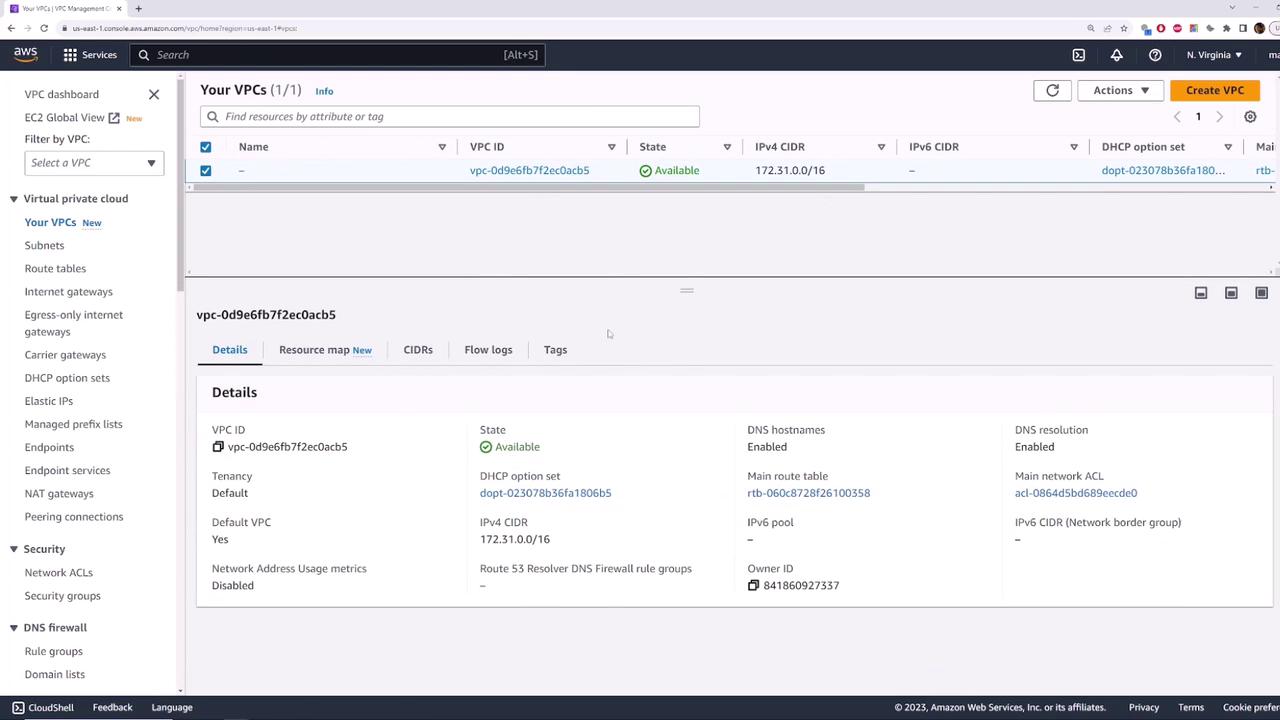Launch CloudShell from the top navigation bar
Viewport: 1280px width, 720px height.
point(1079,55)
